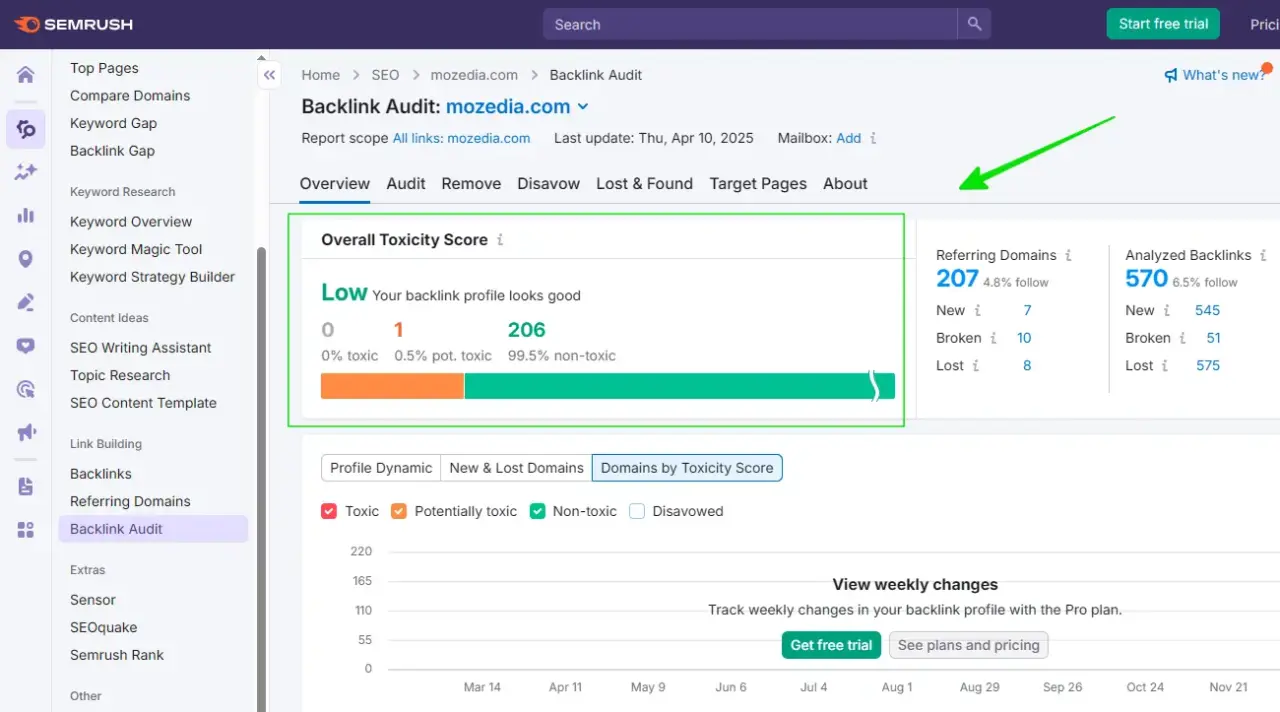Select the Content pencil sidebar icon
1280x712 pixels.
(x=25, y=301)
